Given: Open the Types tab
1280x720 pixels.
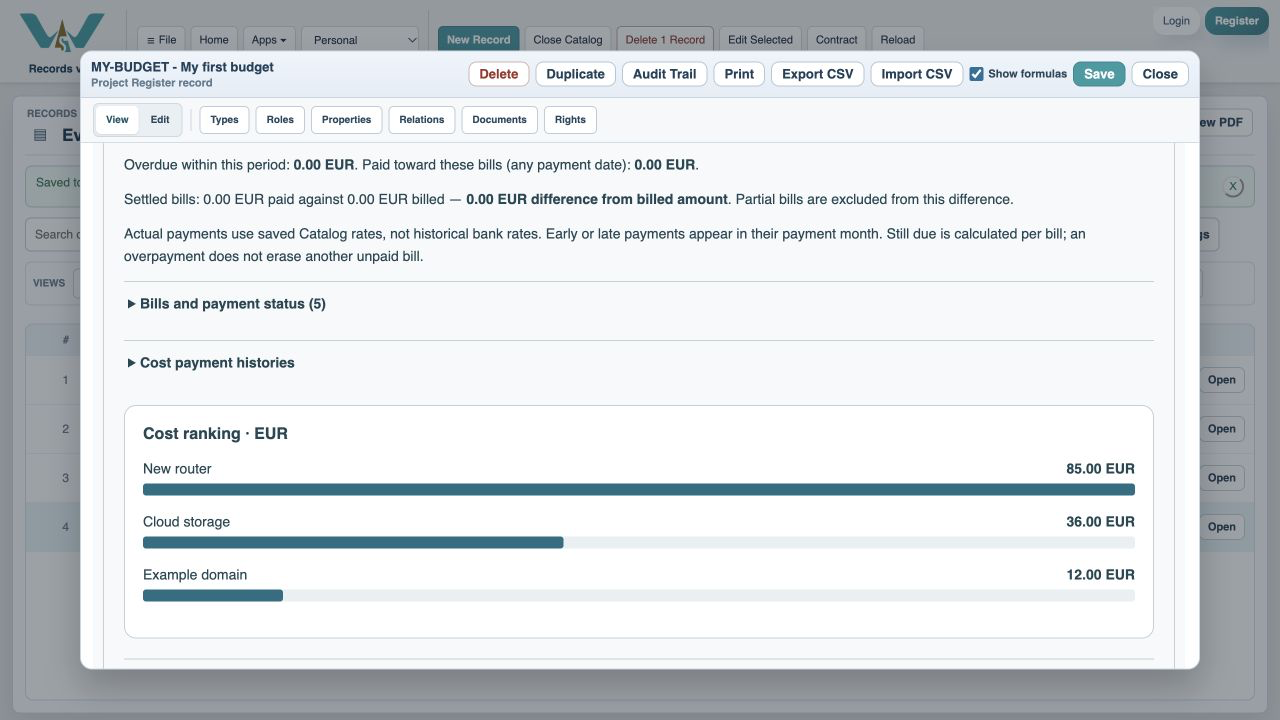Looking at the screenshot, I should [225, 120].
